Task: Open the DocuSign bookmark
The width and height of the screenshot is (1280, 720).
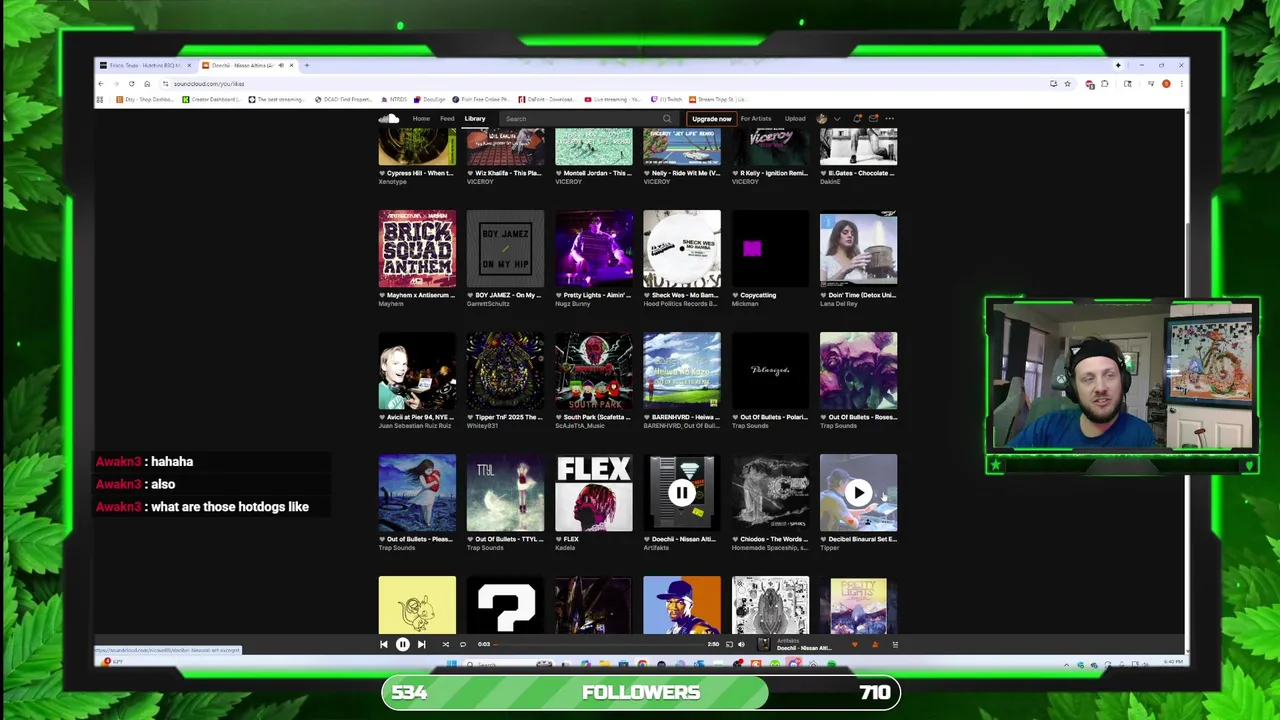Action: (430, 99)
